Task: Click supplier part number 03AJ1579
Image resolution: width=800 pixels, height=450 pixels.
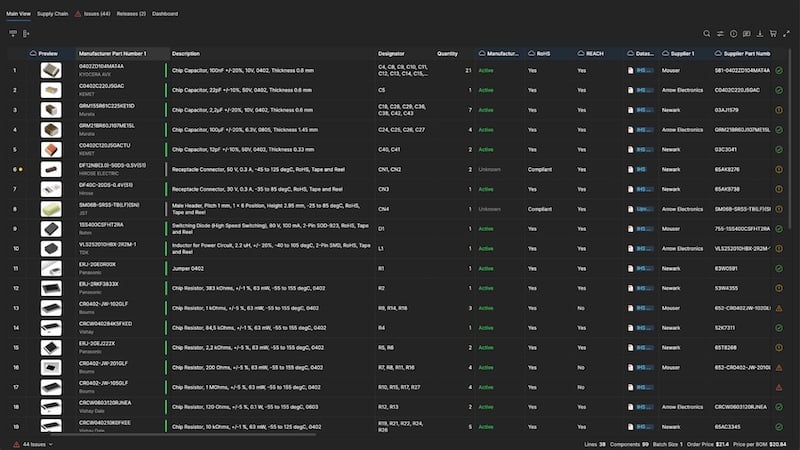Action: (727, 110)
